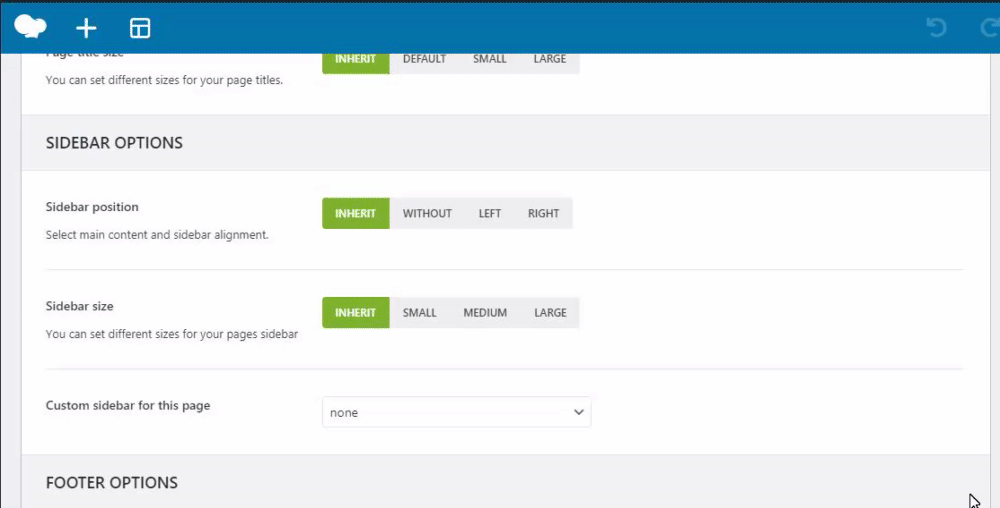Set sidebar size to Inherit
1000x508 pixels.
click(356, 313)
